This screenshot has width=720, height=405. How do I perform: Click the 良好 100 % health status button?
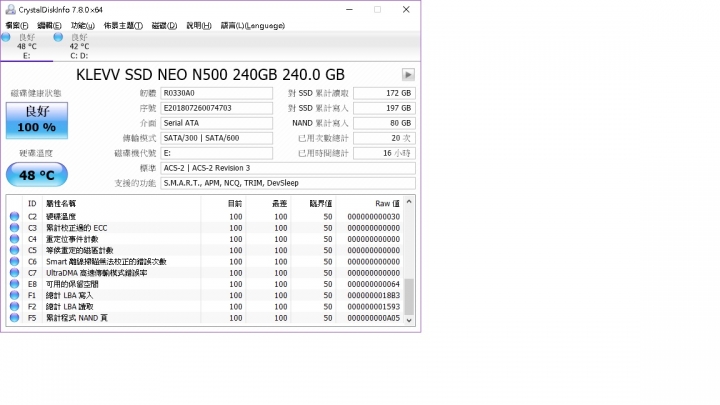pos(37,120)
